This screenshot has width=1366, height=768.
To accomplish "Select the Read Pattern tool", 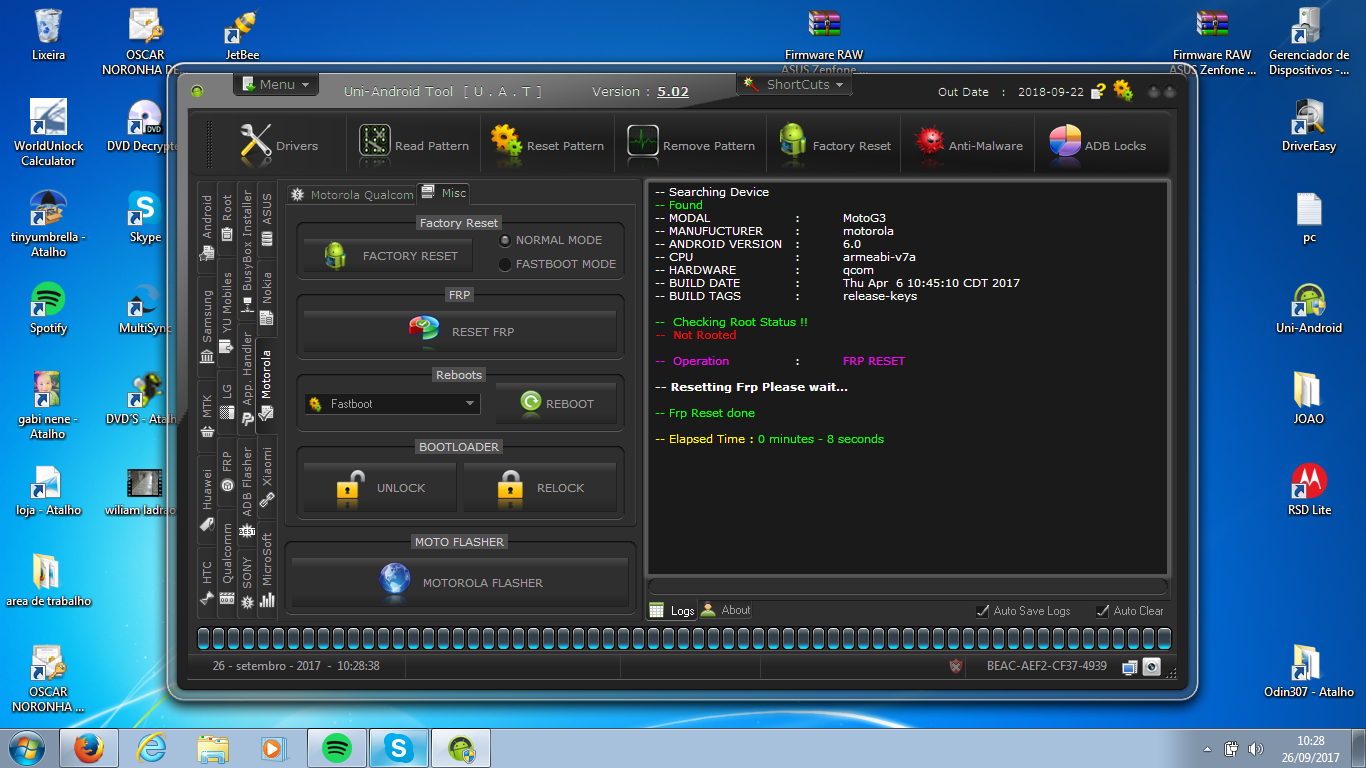I will (x=414, y=146).
